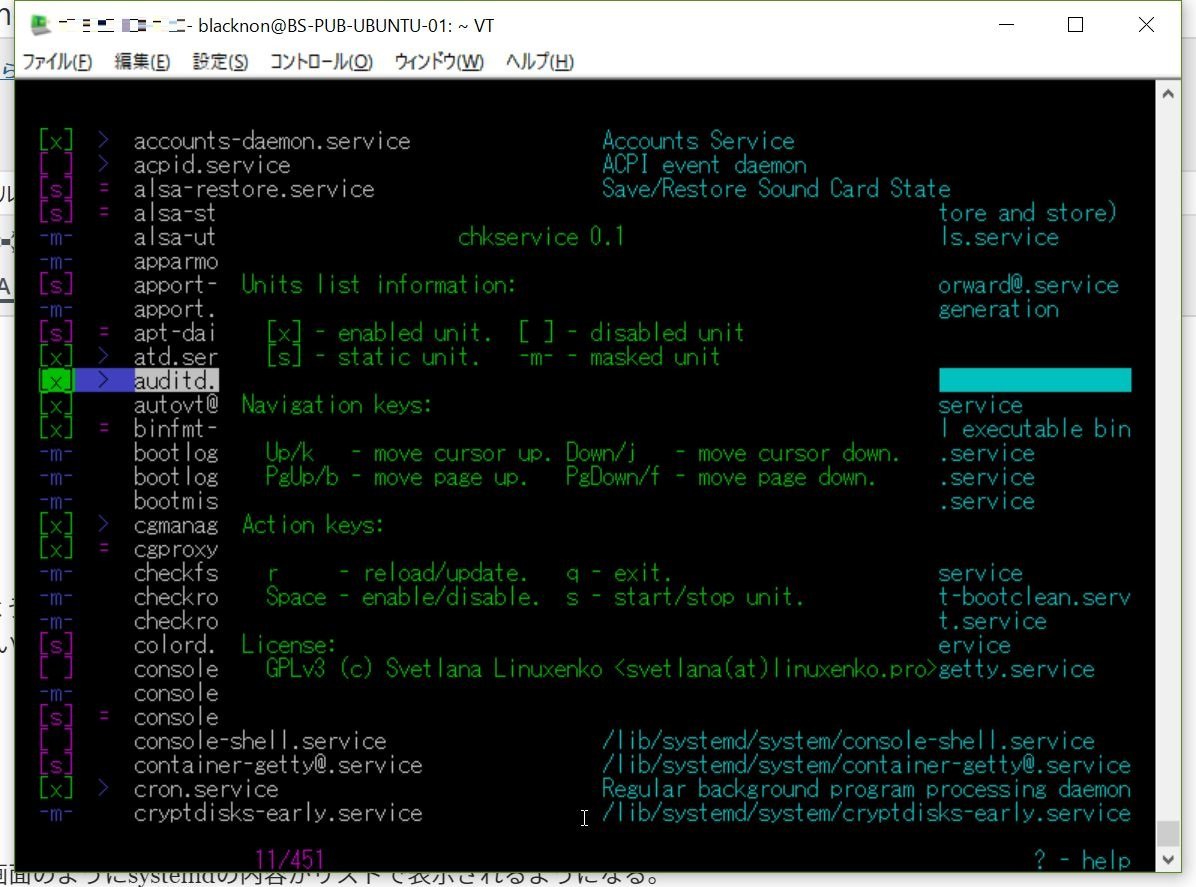The height and width of the screenshot is (887, 1196).
Task: Select the console-shell.service unit name
Action: pyautogui.click(x=260, y=741)
